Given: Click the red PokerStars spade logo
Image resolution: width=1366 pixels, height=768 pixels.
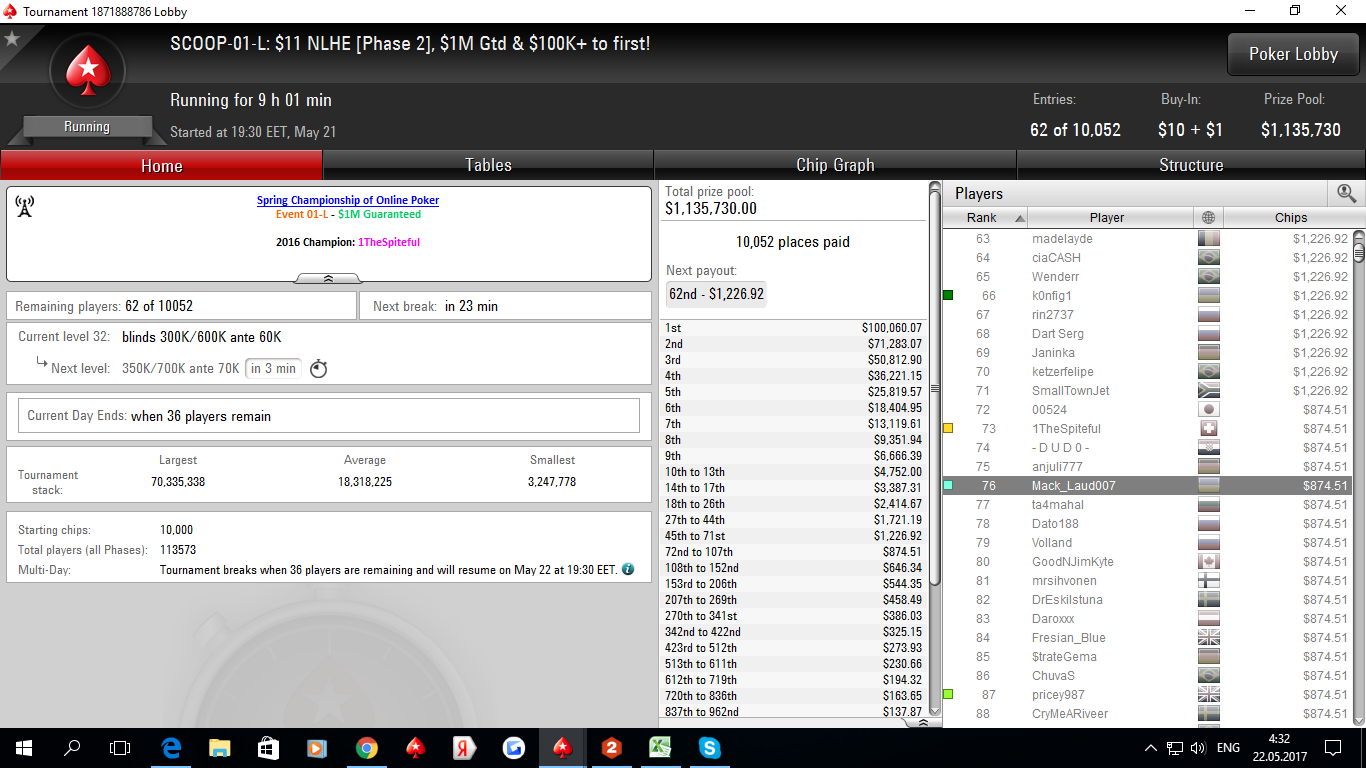Looking at the screenshot, I should 86,73.
